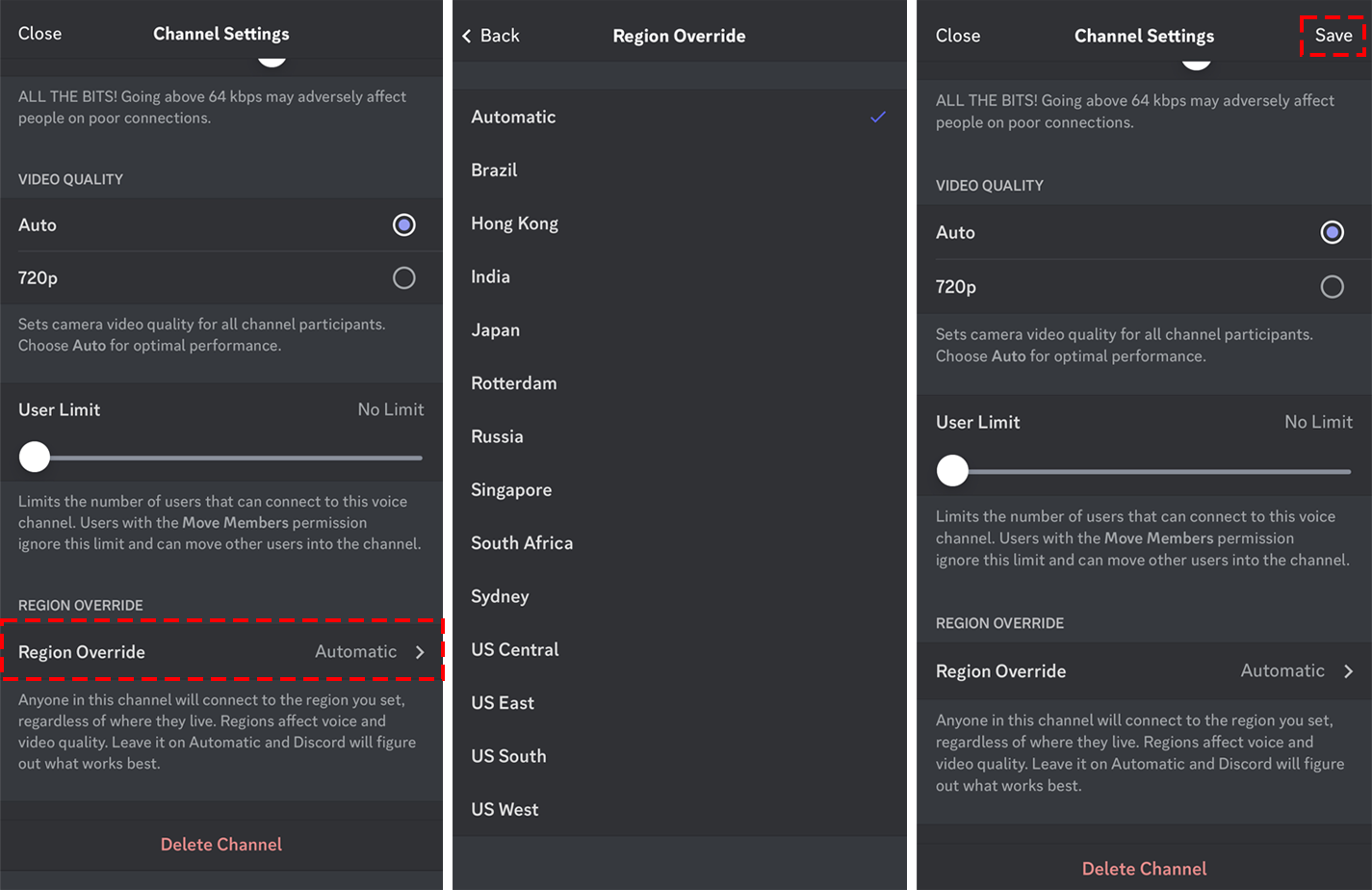The image size is (1372, 890).
Task: Choose Brazil as the server region
Action: [x=494, y=170]
